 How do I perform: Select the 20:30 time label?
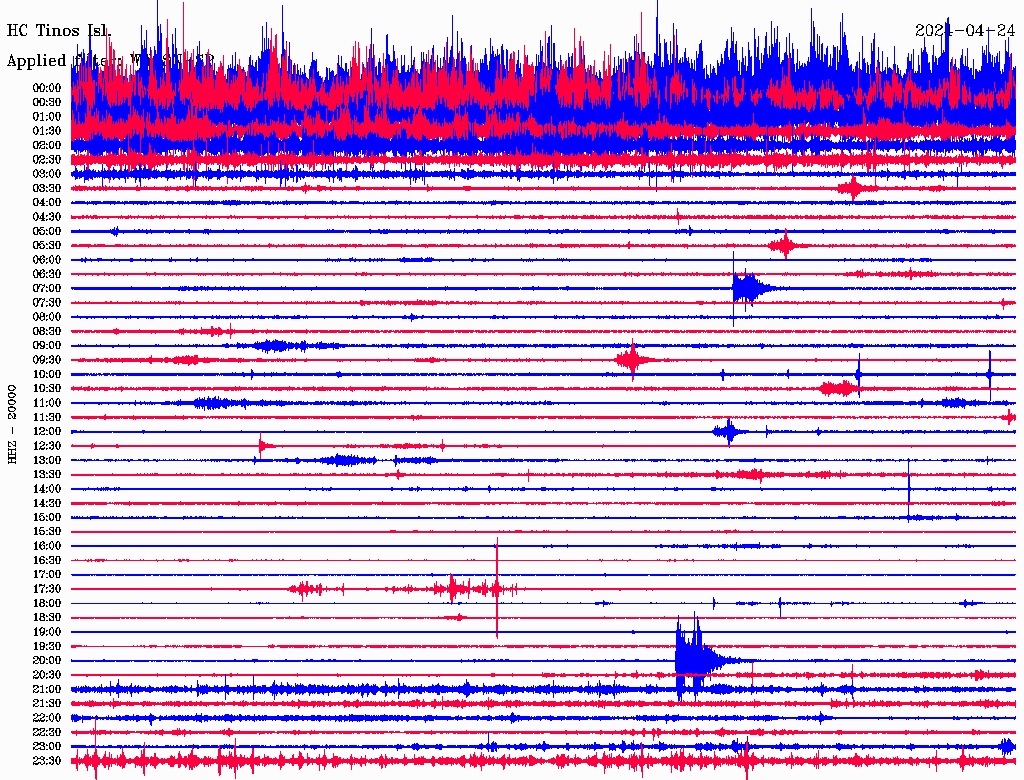click(x=47, y=675)
